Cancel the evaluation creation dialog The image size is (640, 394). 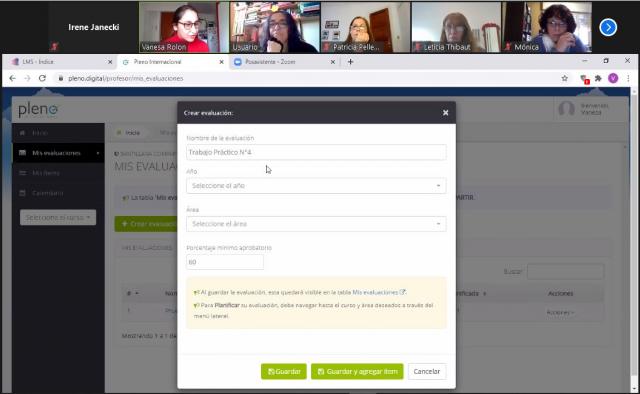coord(427,371)
